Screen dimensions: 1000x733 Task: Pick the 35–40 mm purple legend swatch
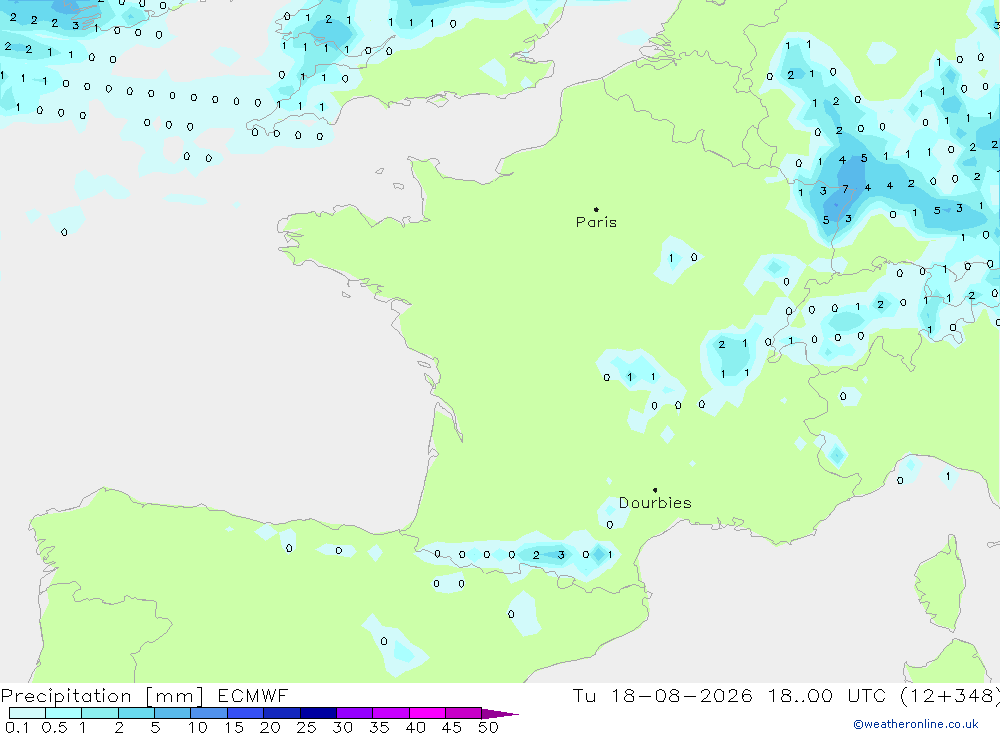click(391, 713)
